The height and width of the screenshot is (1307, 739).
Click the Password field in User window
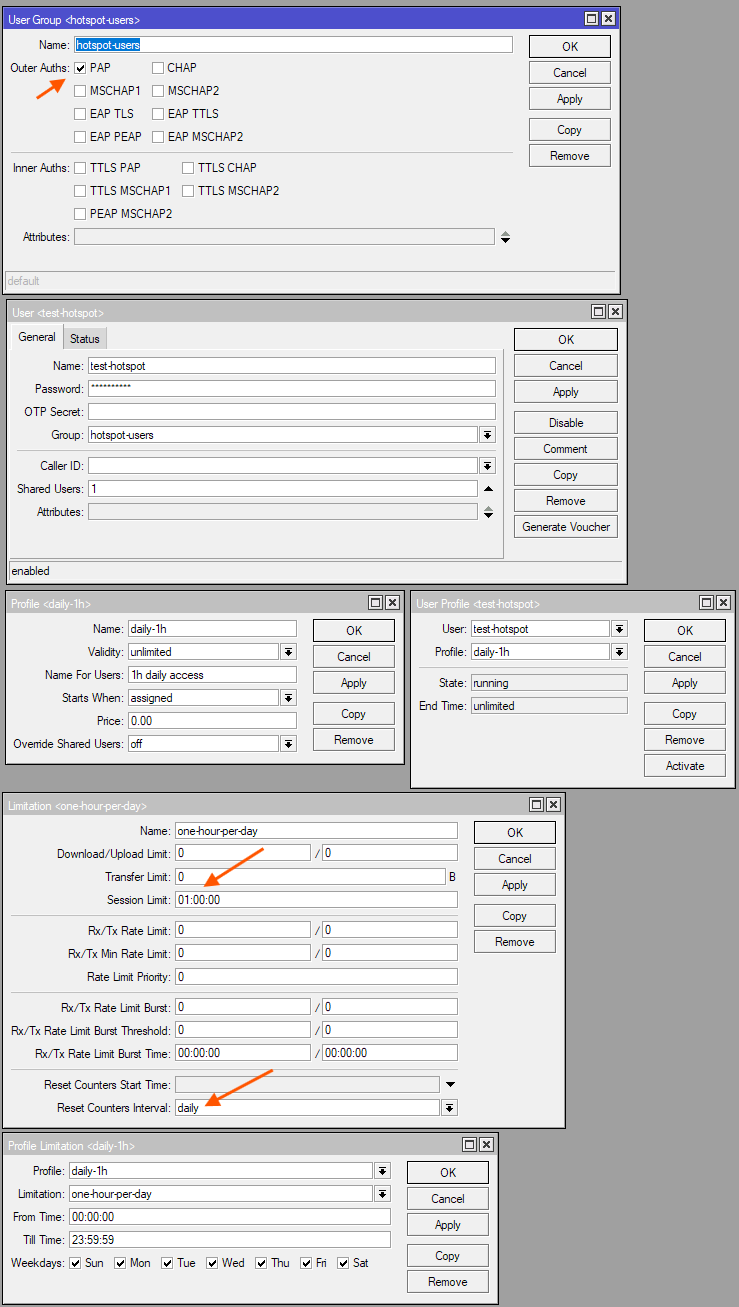[x=292, y=389]
